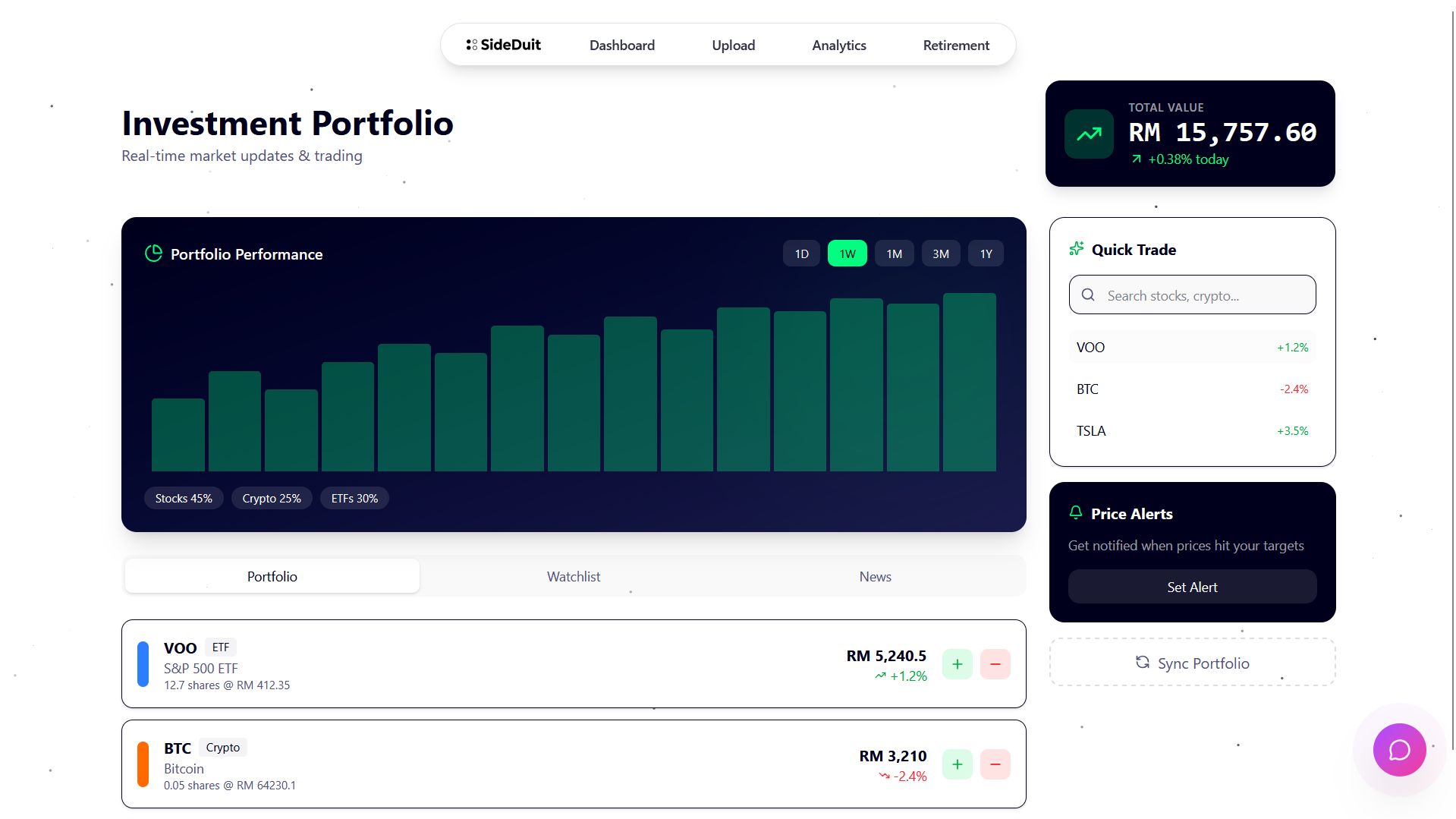Click the tallest rightmost chart bar

[x=970, y=382]
